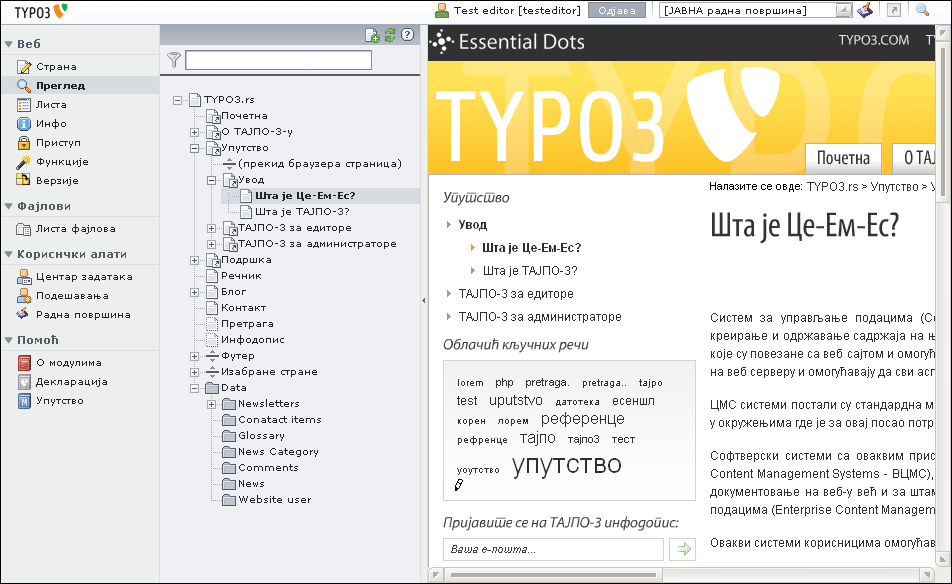
Task: Collapse the Увод tree node
Action: click(x=211, y=180)
